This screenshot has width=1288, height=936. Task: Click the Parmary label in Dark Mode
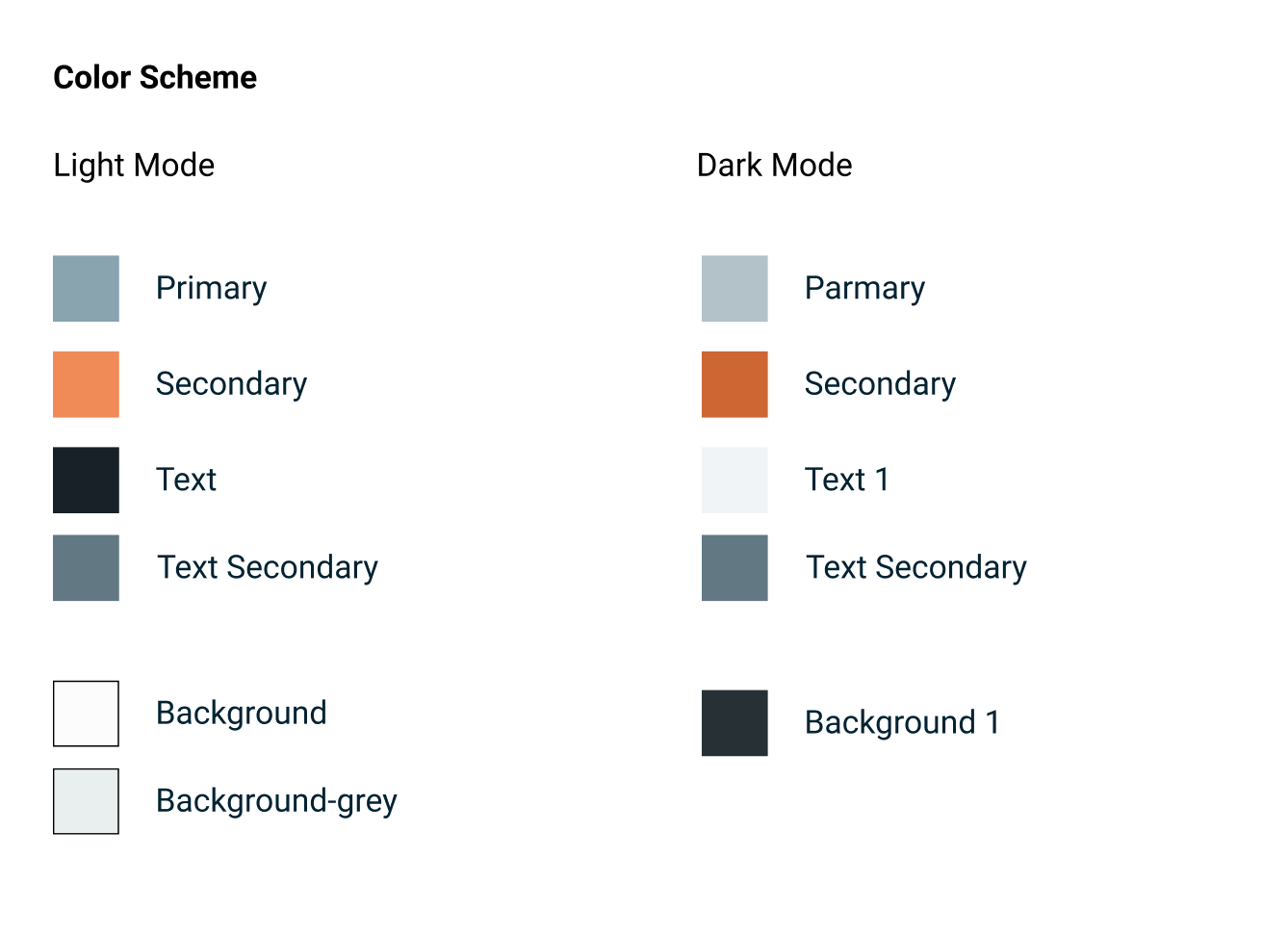pyautogui.click(x=864, y=288)
